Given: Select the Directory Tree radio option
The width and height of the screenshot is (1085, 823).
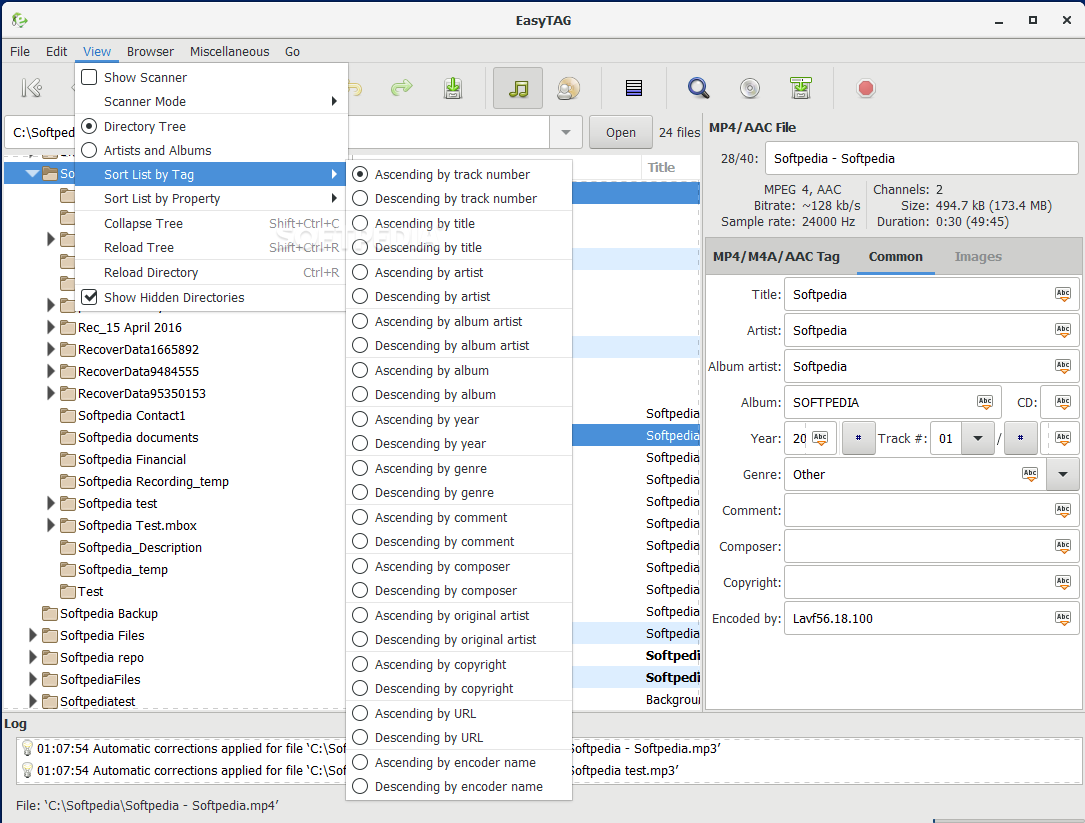Looking at the screenshot, I should click(x=89, y=126).
